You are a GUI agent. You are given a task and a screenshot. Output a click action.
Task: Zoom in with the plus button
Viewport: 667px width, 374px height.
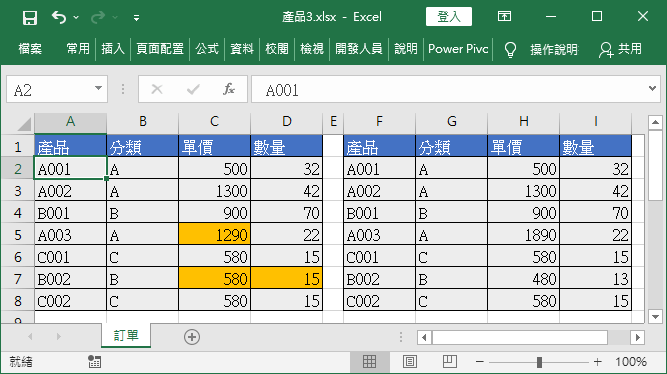pos(598,362)
